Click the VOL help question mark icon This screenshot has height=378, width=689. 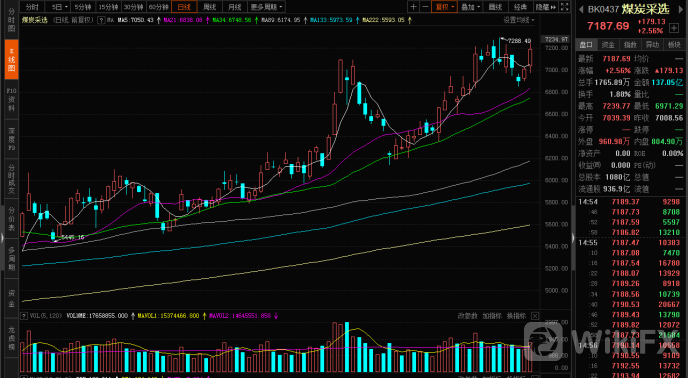click(x=24, y=316)
